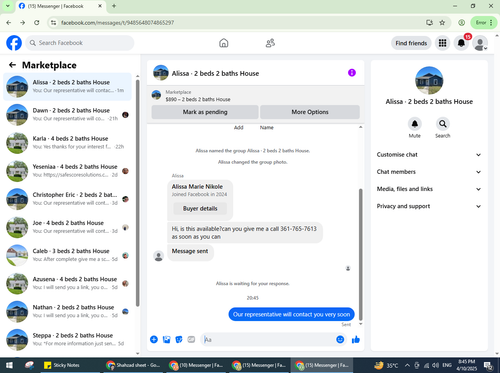Open Joe - 4 beds 2 baths House chat

click(x=68, y=227)
